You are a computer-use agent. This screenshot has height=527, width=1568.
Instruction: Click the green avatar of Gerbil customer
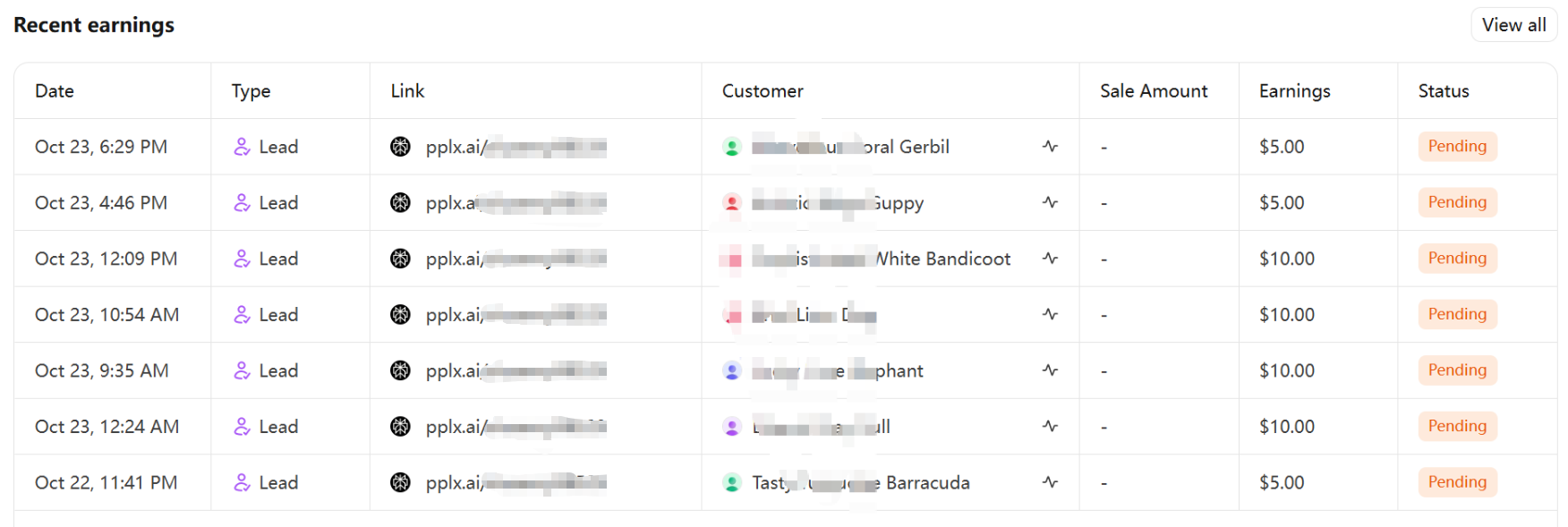[x=732, y=147]
